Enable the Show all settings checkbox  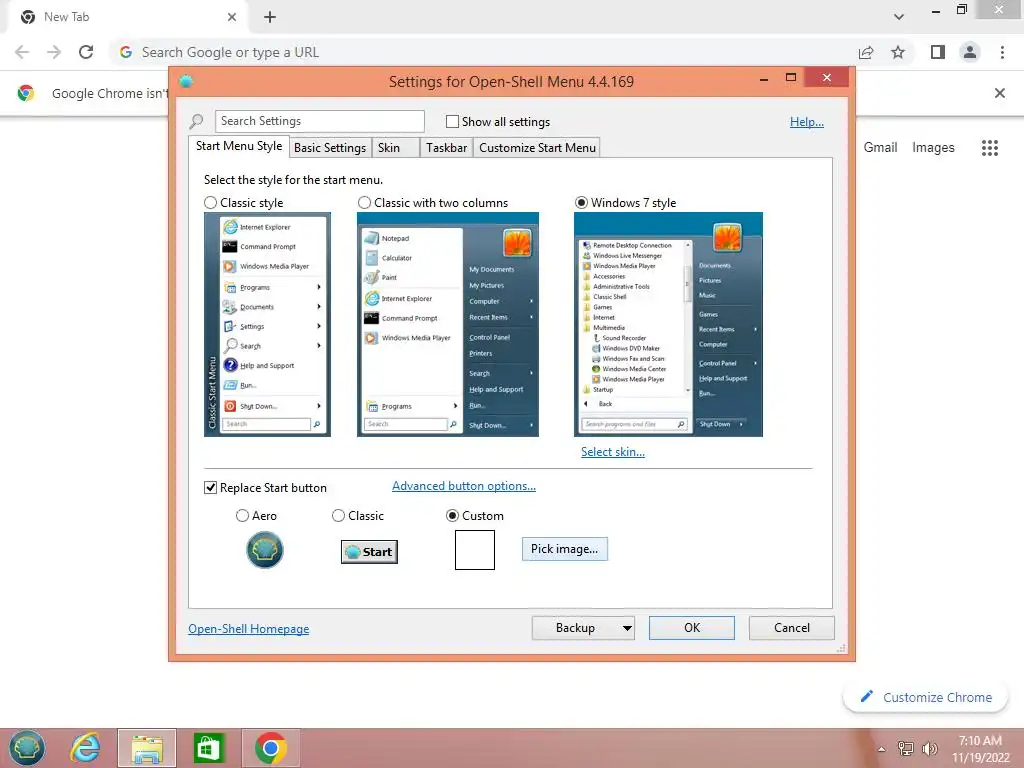click(452, 121)
